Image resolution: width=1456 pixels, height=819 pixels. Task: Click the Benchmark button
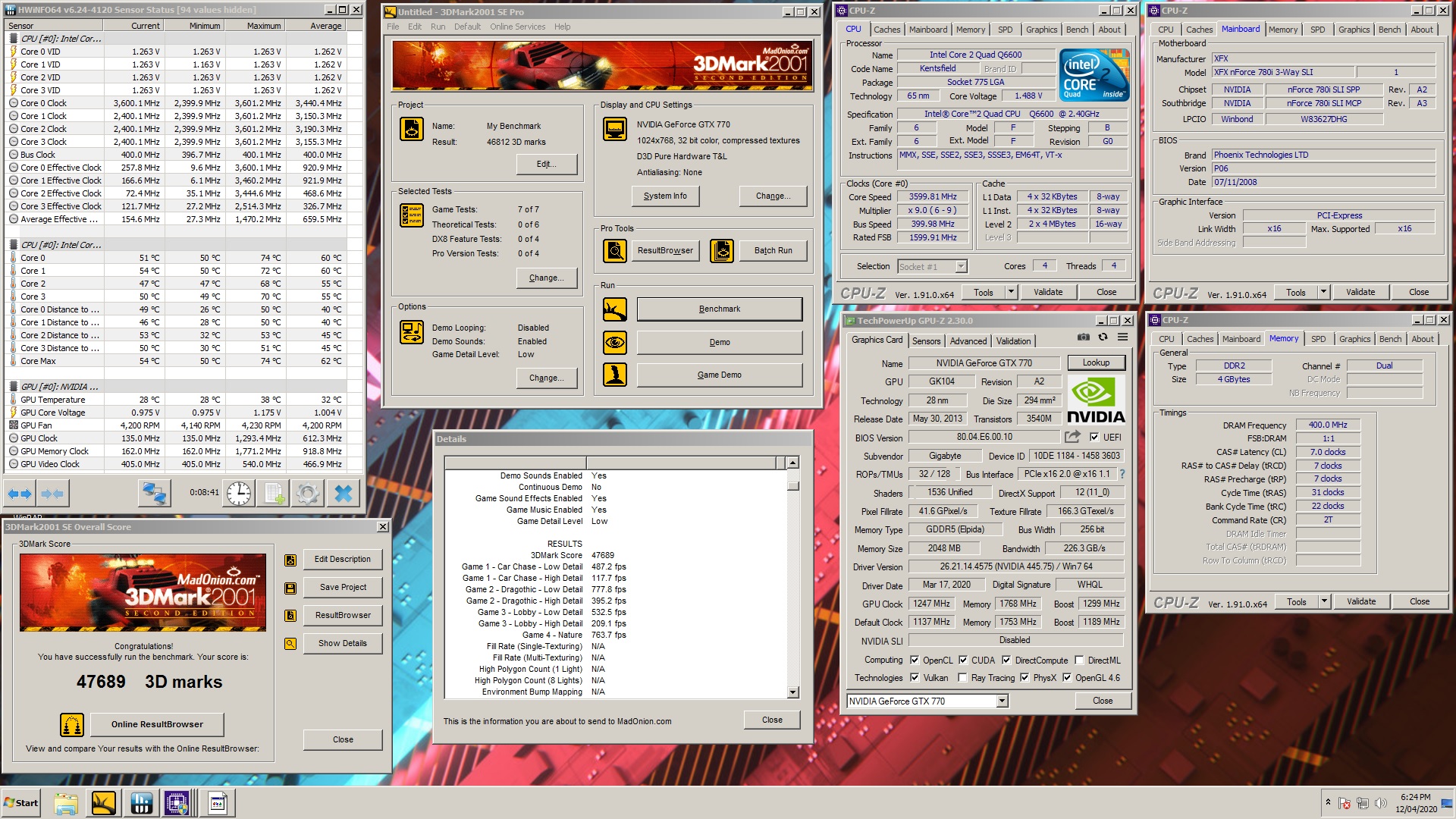pyautogui.click(x=720, y=309)
